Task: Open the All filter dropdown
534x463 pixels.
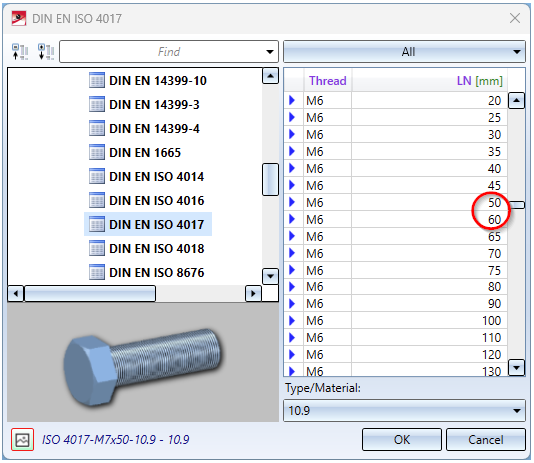Action: pyautogui.click(x=404, y=52)
